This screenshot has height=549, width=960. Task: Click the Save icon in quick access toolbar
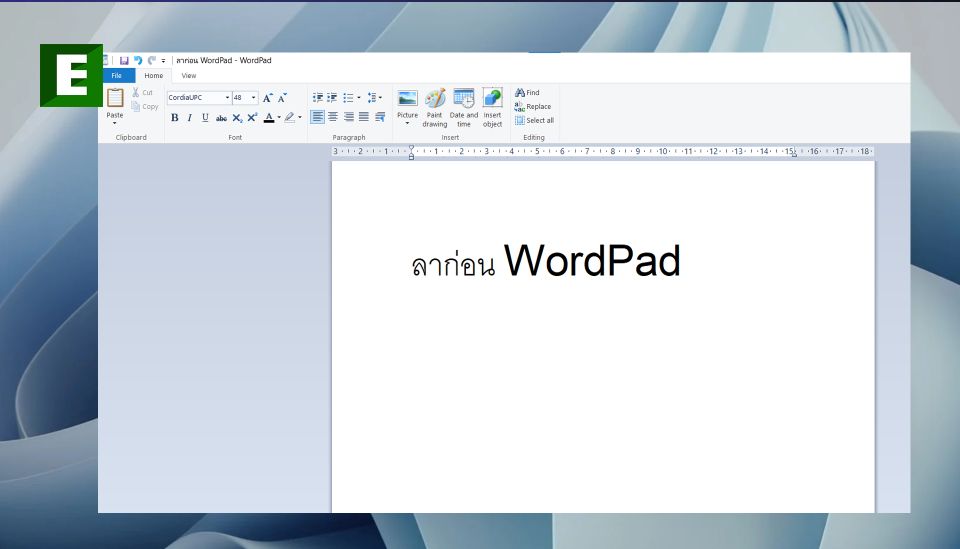pyautogui.click(x=124, y=61)
